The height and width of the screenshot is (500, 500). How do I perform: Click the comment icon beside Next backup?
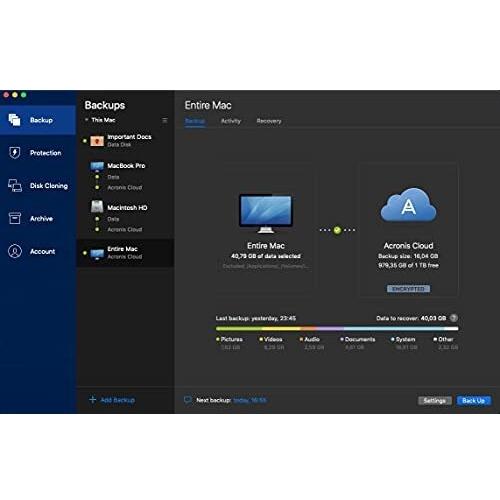[188, 400]
